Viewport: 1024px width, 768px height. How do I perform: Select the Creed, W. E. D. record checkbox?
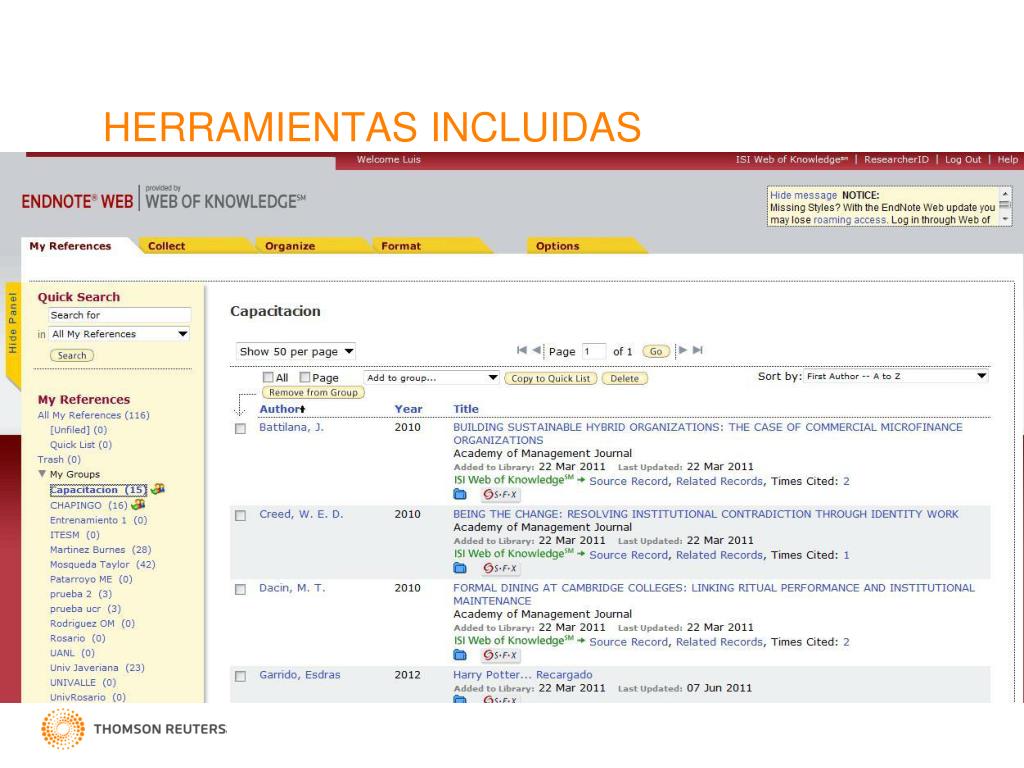coord(240,515)
